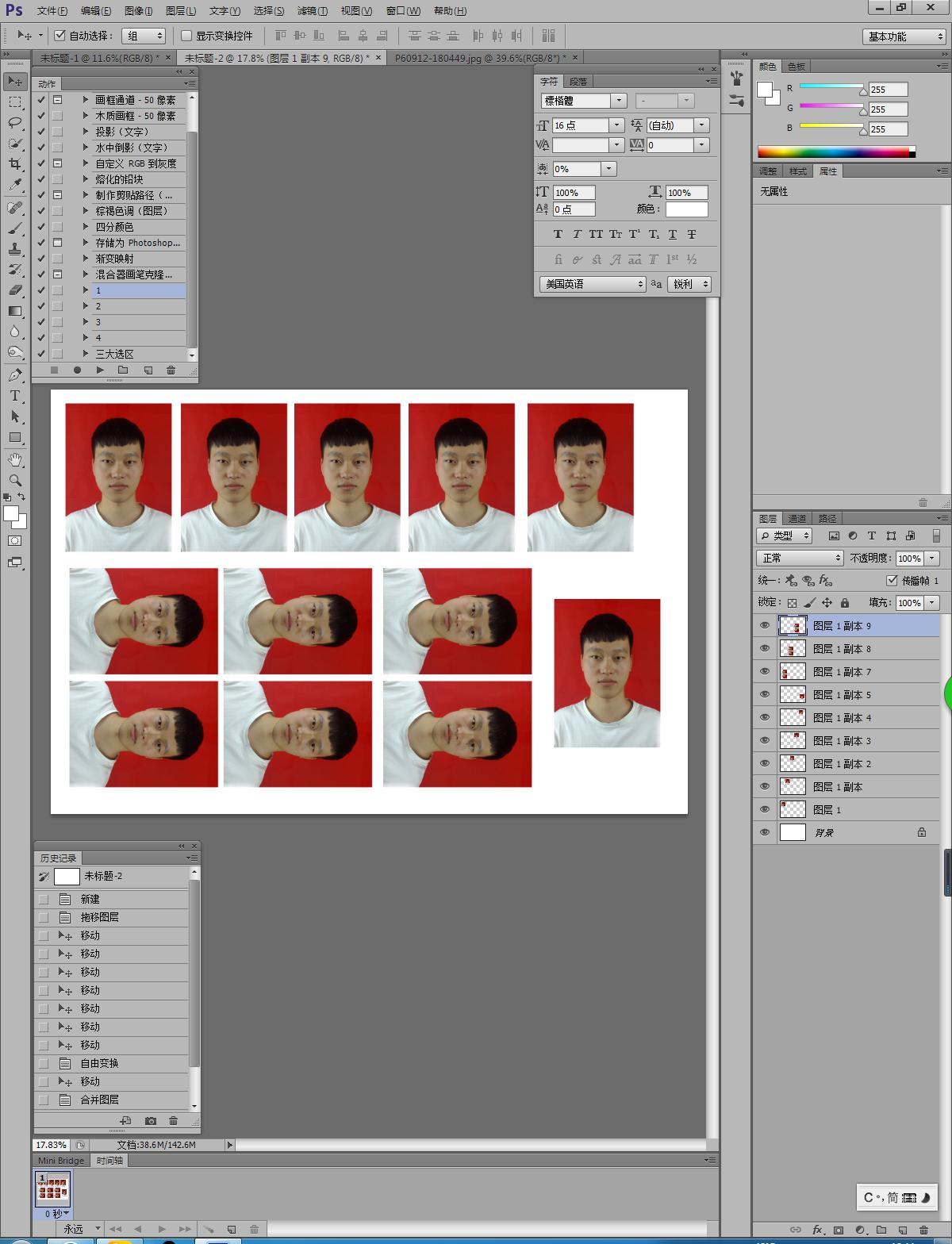This screenshot has height=1244, width=952.
Task: Enable Show Transform Controls checkbox
Action: pos(186,36)
